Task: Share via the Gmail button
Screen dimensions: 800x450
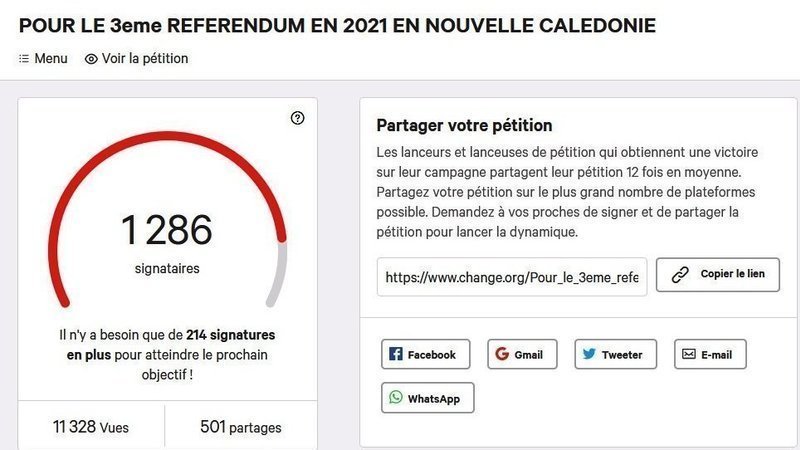Action: coord(521,354)
